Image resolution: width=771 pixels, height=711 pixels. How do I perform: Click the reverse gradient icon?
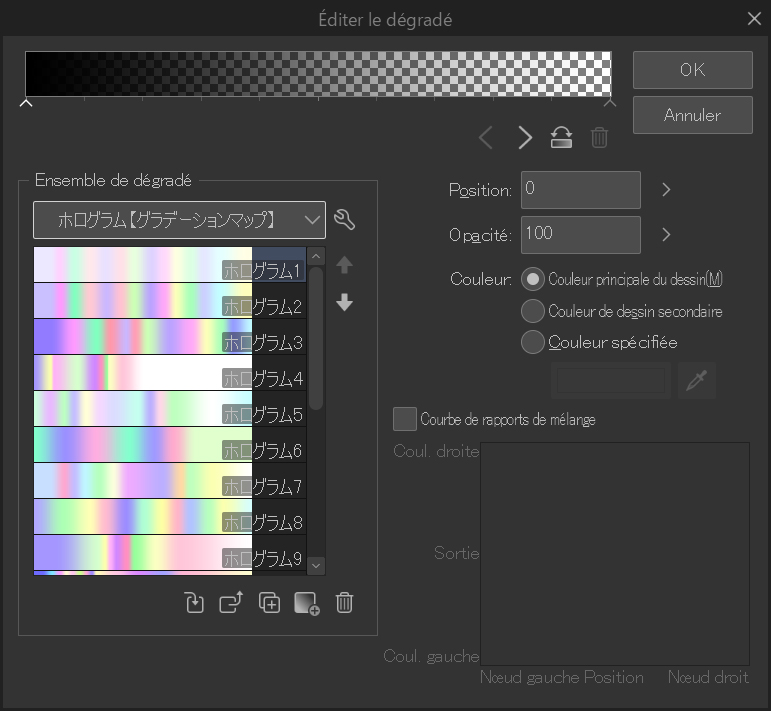[x=562, y=138]
